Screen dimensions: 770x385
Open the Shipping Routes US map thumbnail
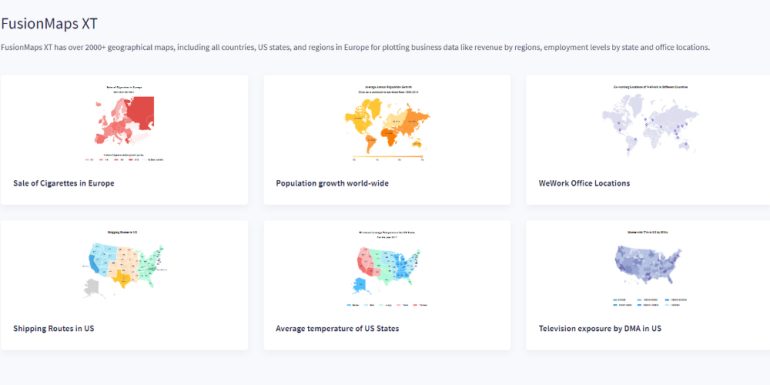[125, 264]
